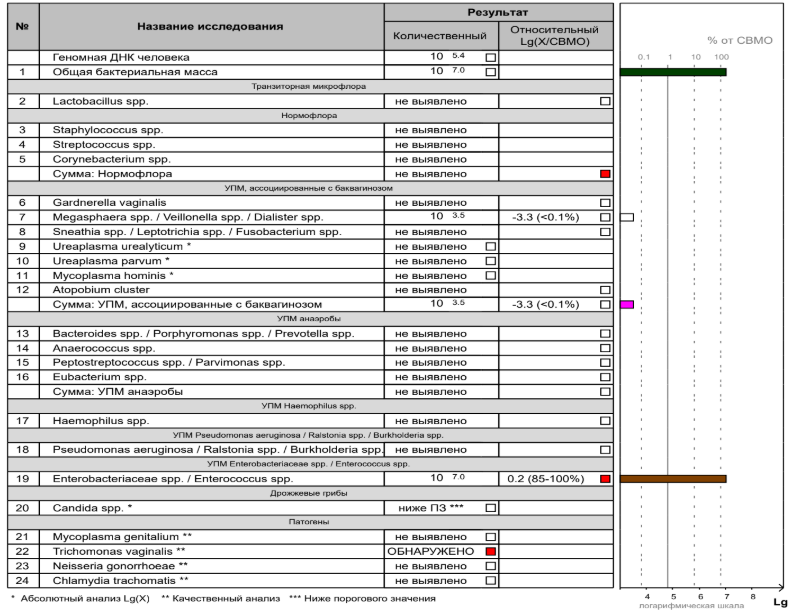
Task: Click the dark green bar for total bacterial mass
Action: (673, 72)
